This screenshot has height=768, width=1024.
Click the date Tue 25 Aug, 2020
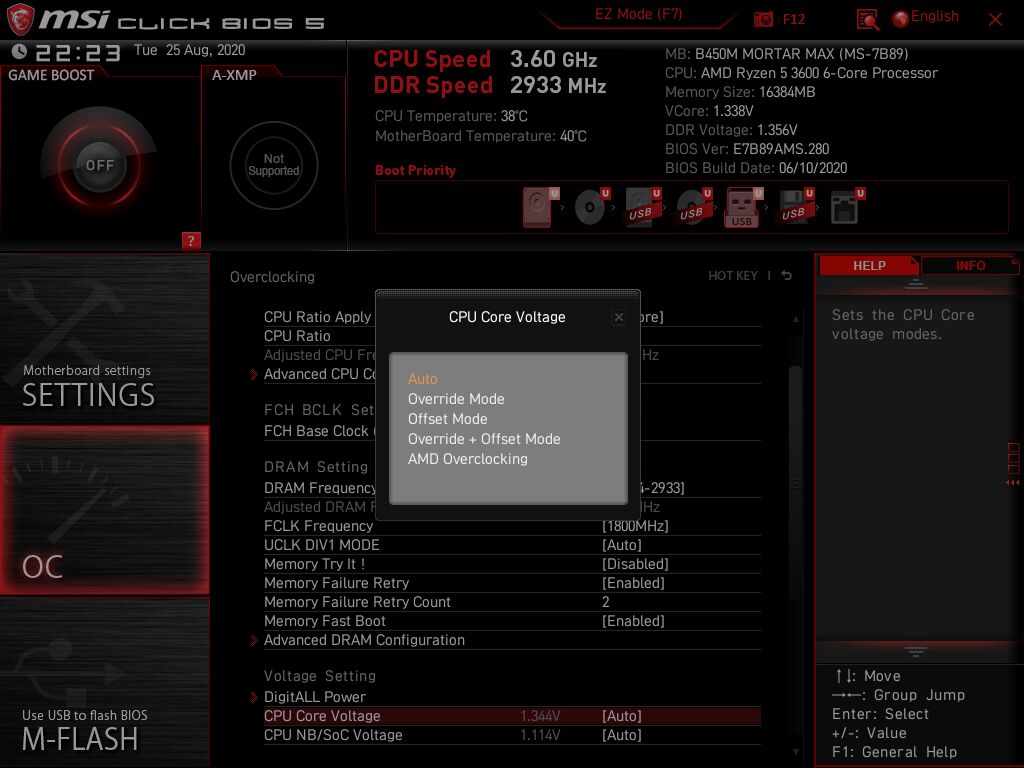tap(189, 50)
